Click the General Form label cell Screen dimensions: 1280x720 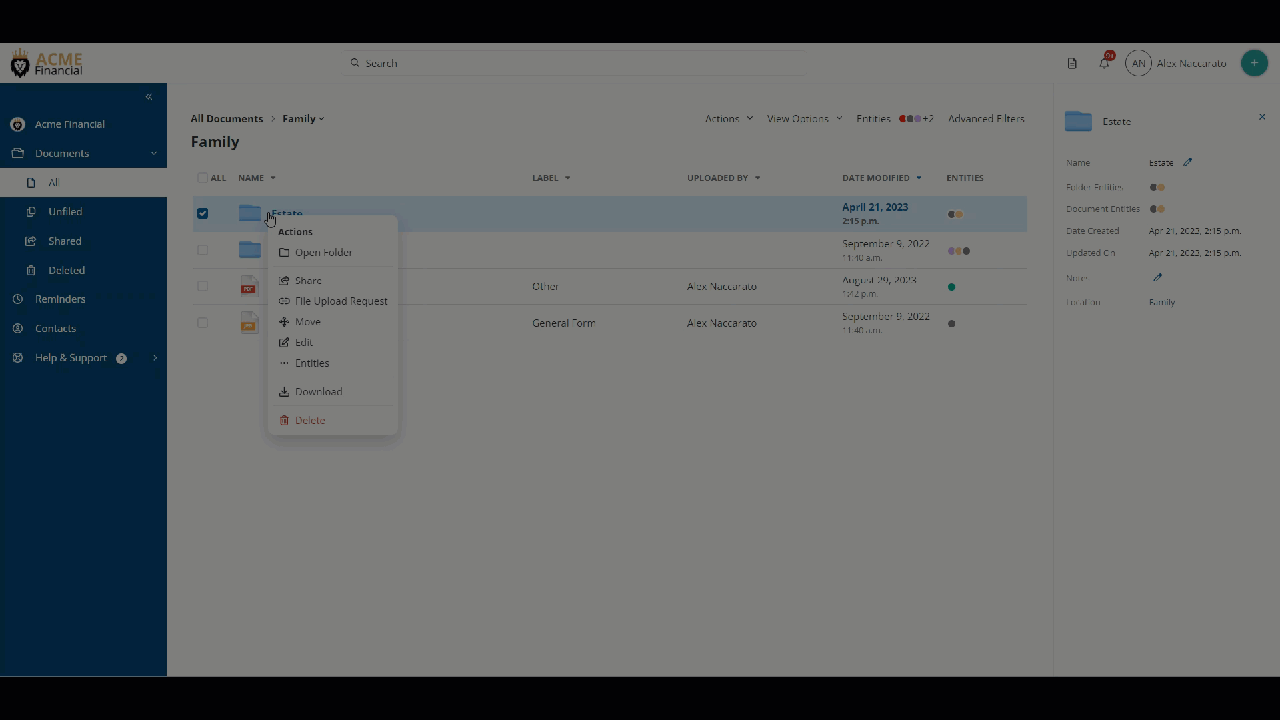tap(564, 323)
